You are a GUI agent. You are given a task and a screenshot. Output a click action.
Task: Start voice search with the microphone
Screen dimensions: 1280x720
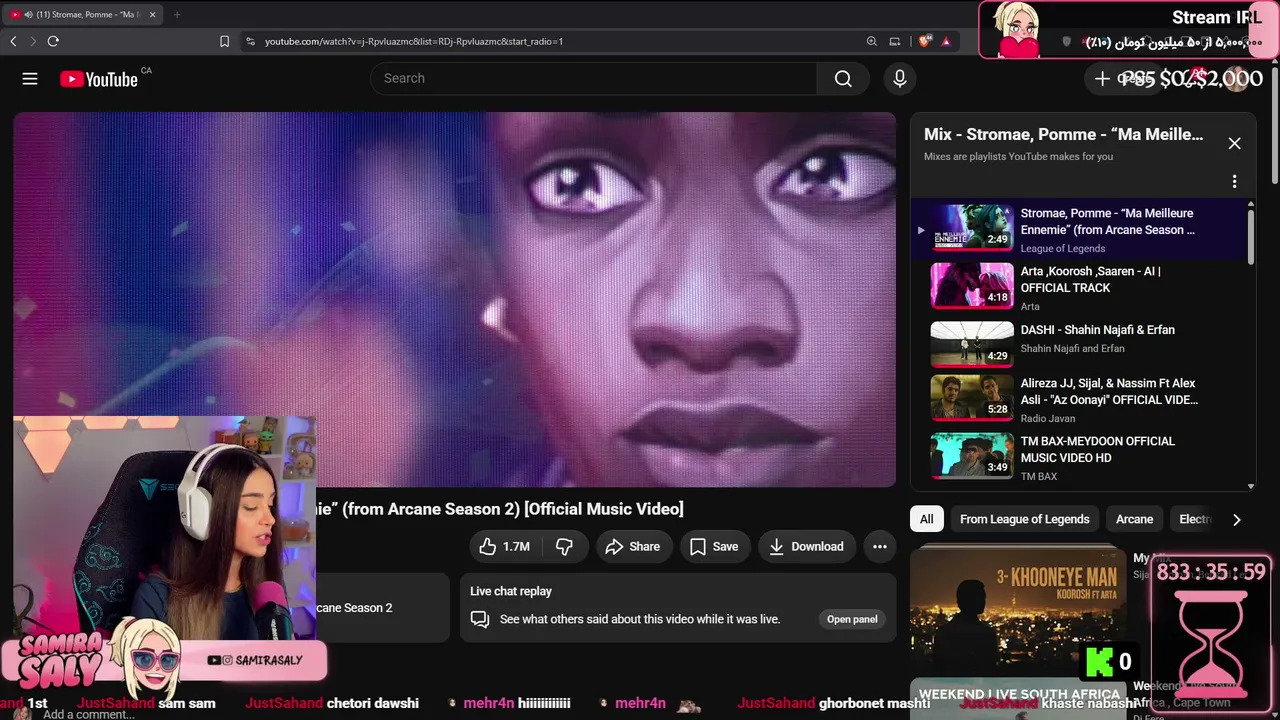tap(900, 79)
